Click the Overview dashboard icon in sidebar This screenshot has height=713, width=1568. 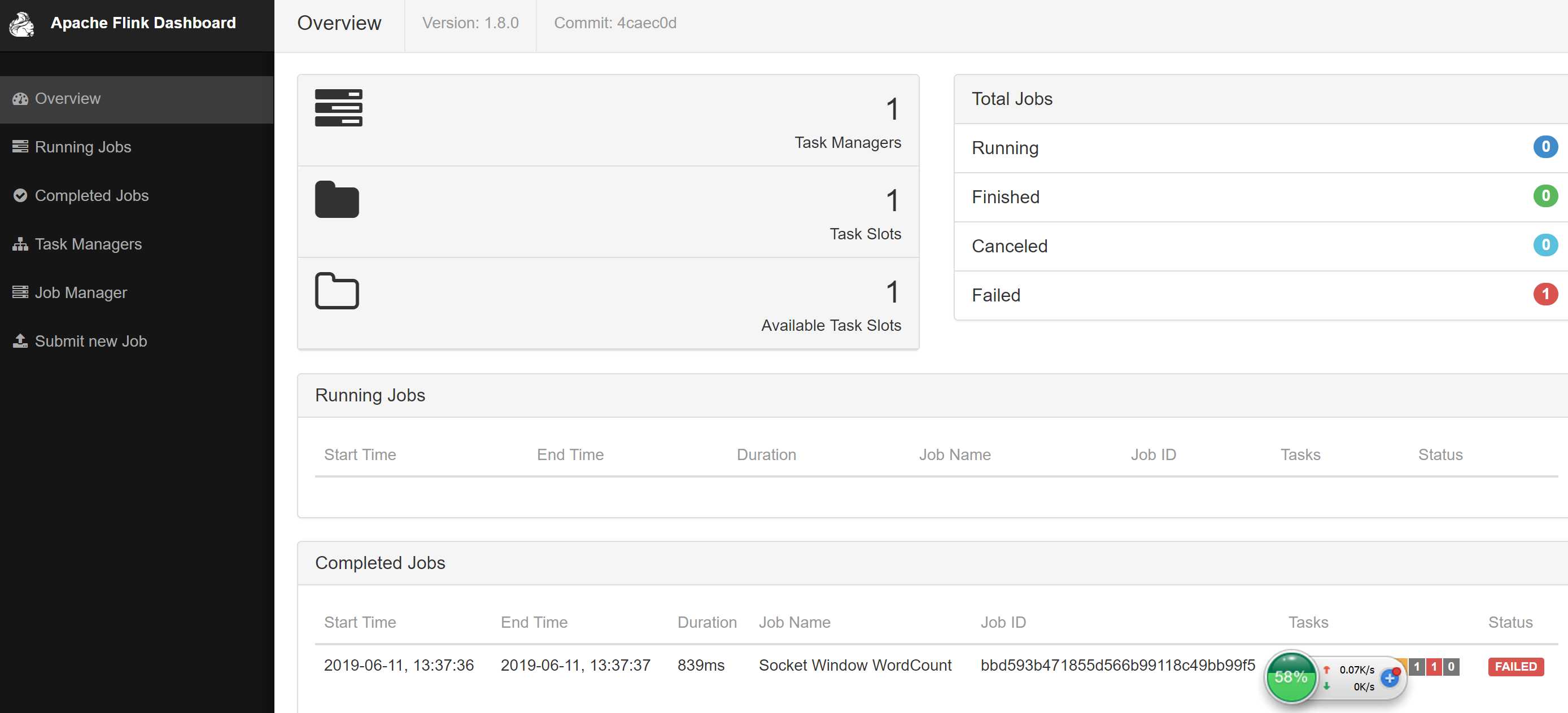20,99
